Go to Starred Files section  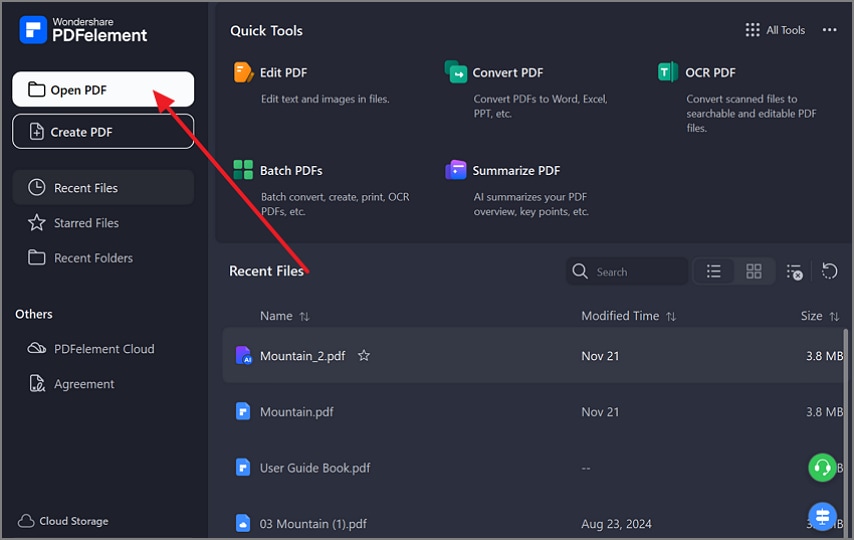click(x=86, y=223)
